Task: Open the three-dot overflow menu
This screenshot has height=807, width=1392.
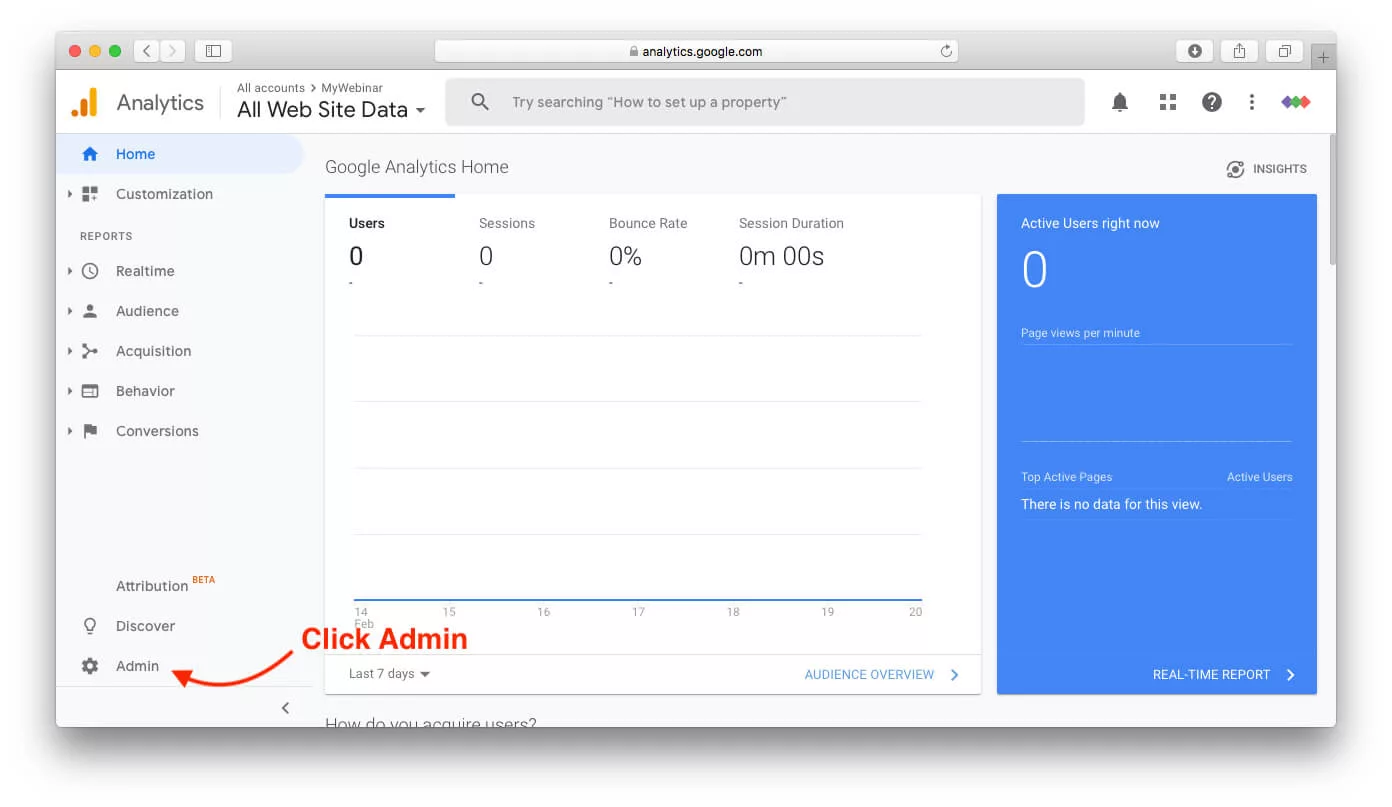Action: [x=1252, y=101]
